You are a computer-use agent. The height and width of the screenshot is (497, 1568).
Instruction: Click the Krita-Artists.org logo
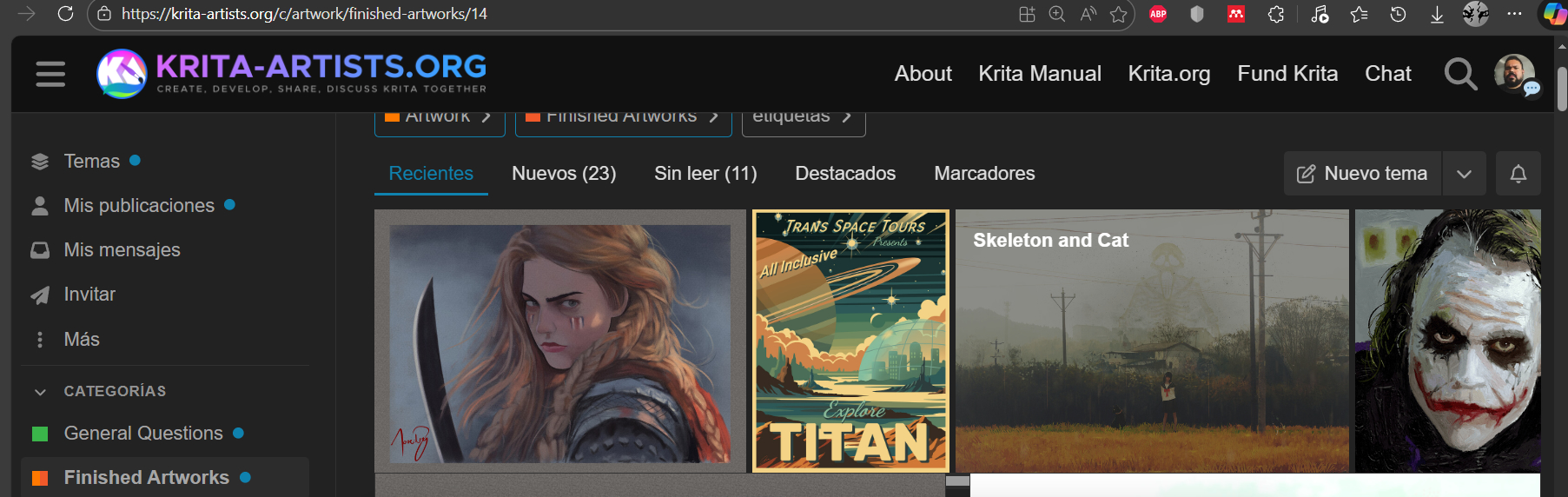(292, 74)
